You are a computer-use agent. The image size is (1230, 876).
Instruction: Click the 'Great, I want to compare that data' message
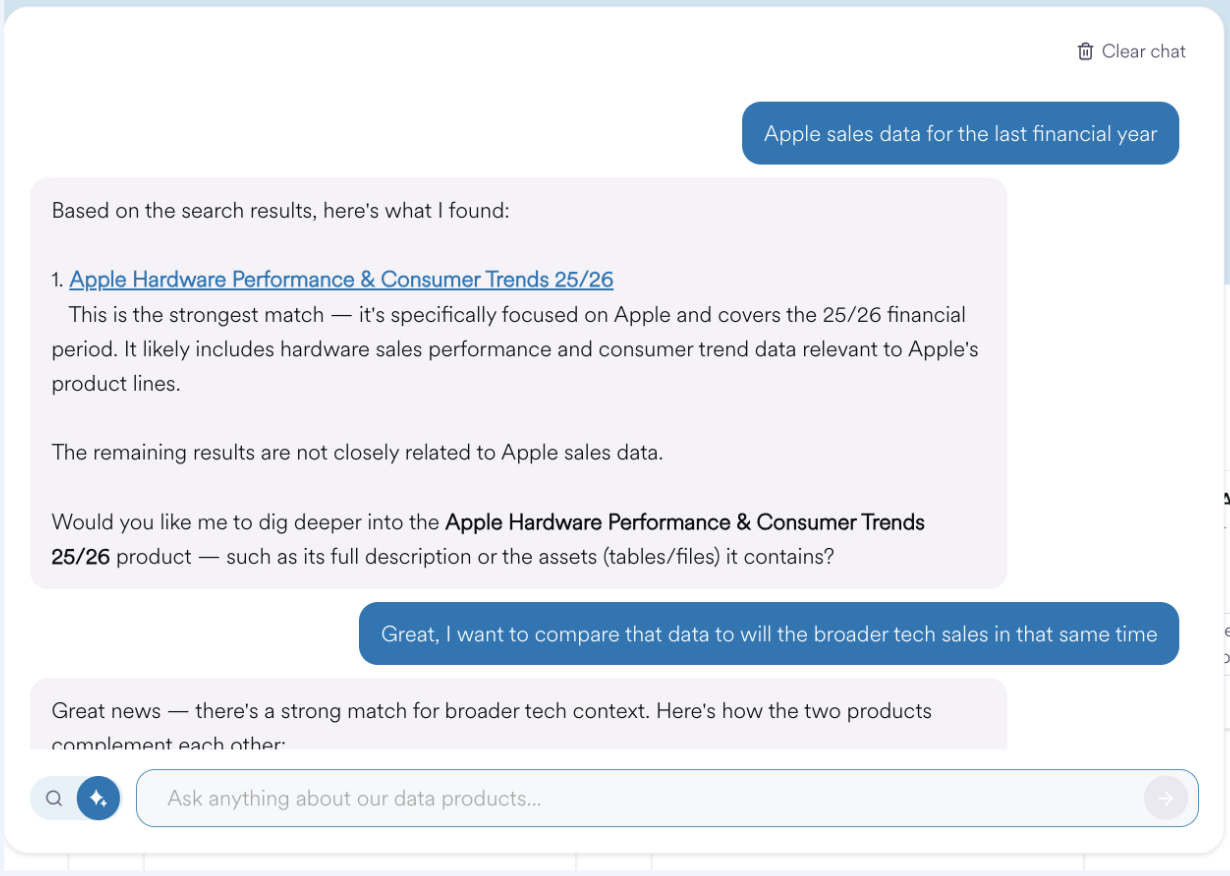[769, 634]
